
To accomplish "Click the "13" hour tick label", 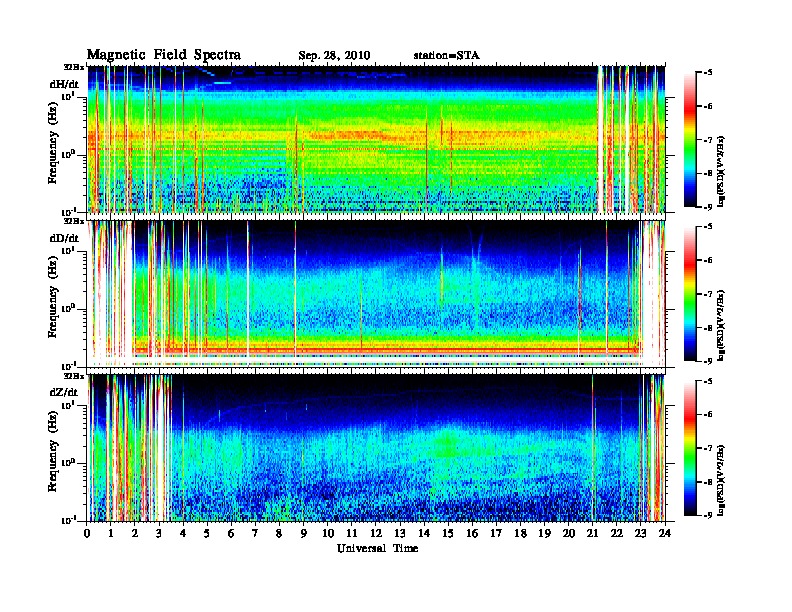I will (400, 533).
